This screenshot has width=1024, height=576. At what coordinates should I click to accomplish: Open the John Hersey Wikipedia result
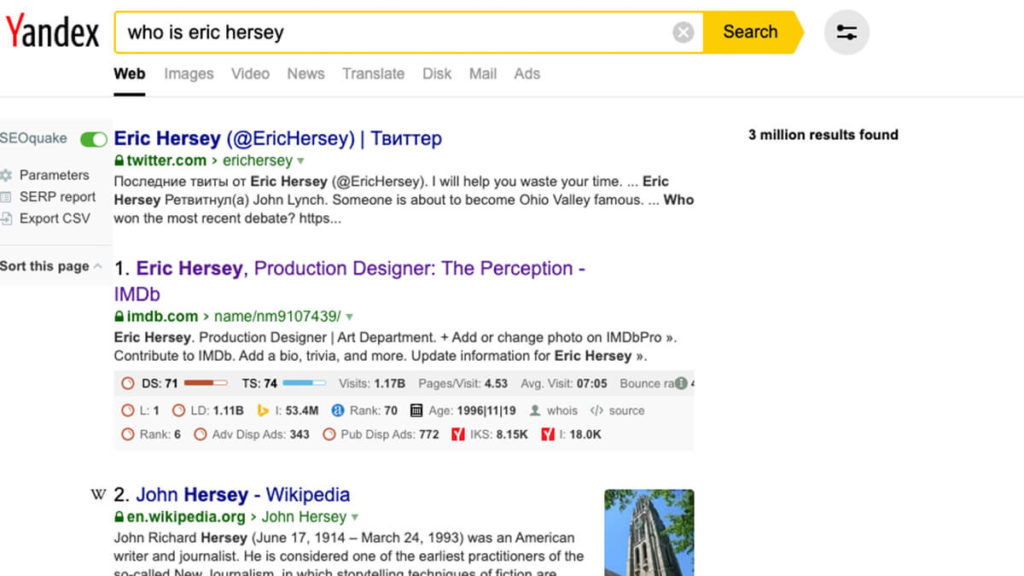[242, 495]
